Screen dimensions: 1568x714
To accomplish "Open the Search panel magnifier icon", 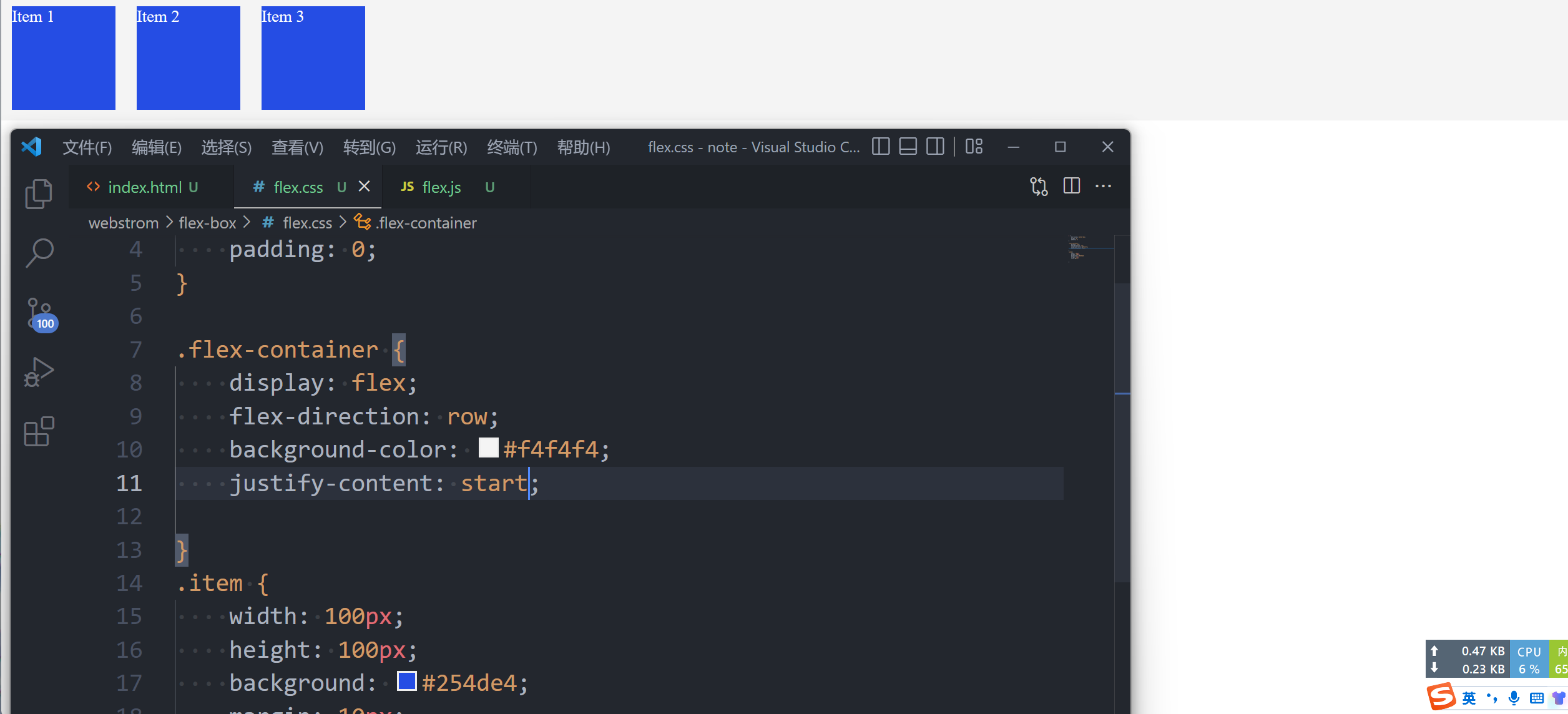I will click(x=39, y=252).
